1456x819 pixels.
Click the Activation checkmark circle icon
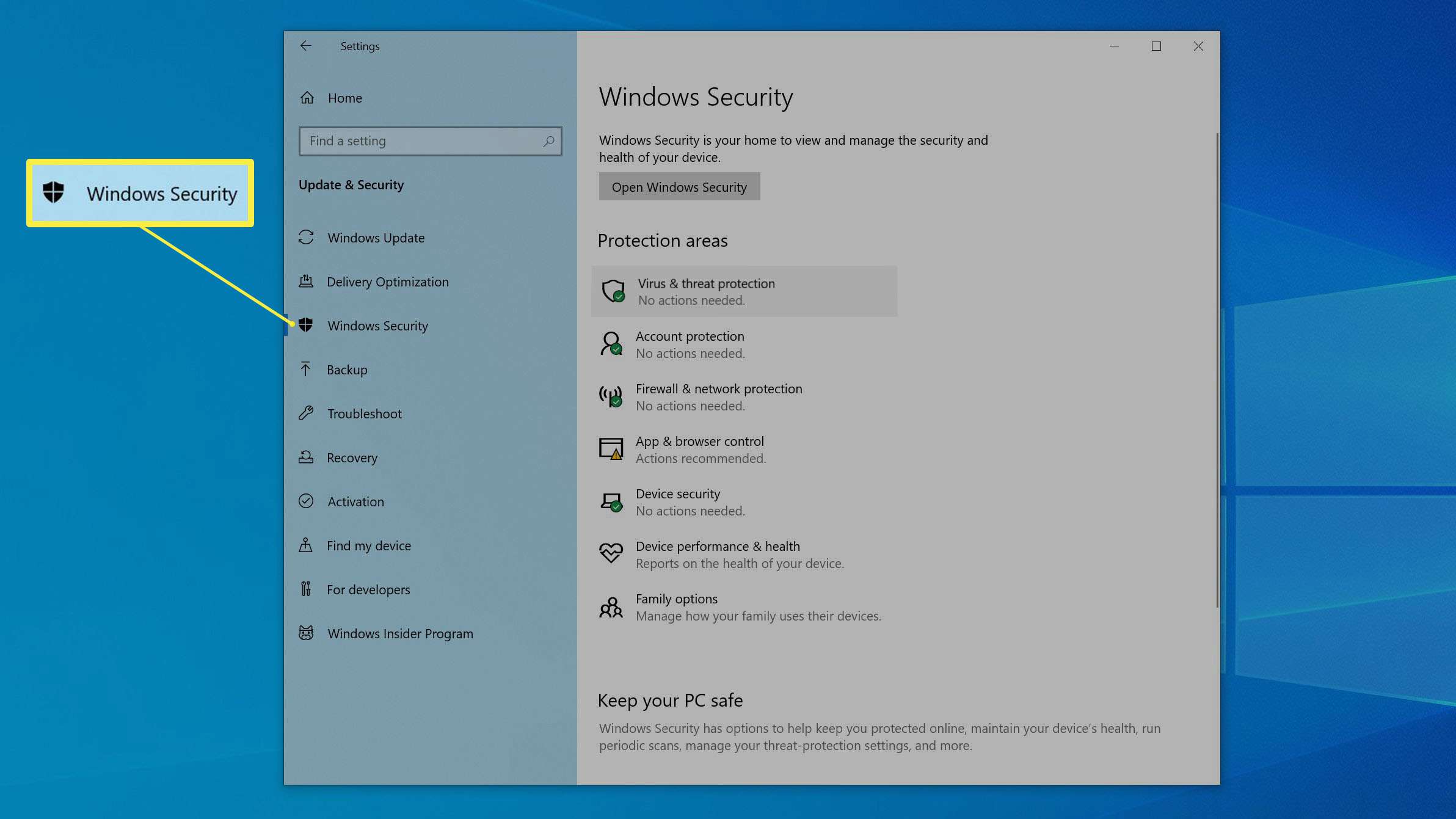pyautogui.click(x=306, y=501)
